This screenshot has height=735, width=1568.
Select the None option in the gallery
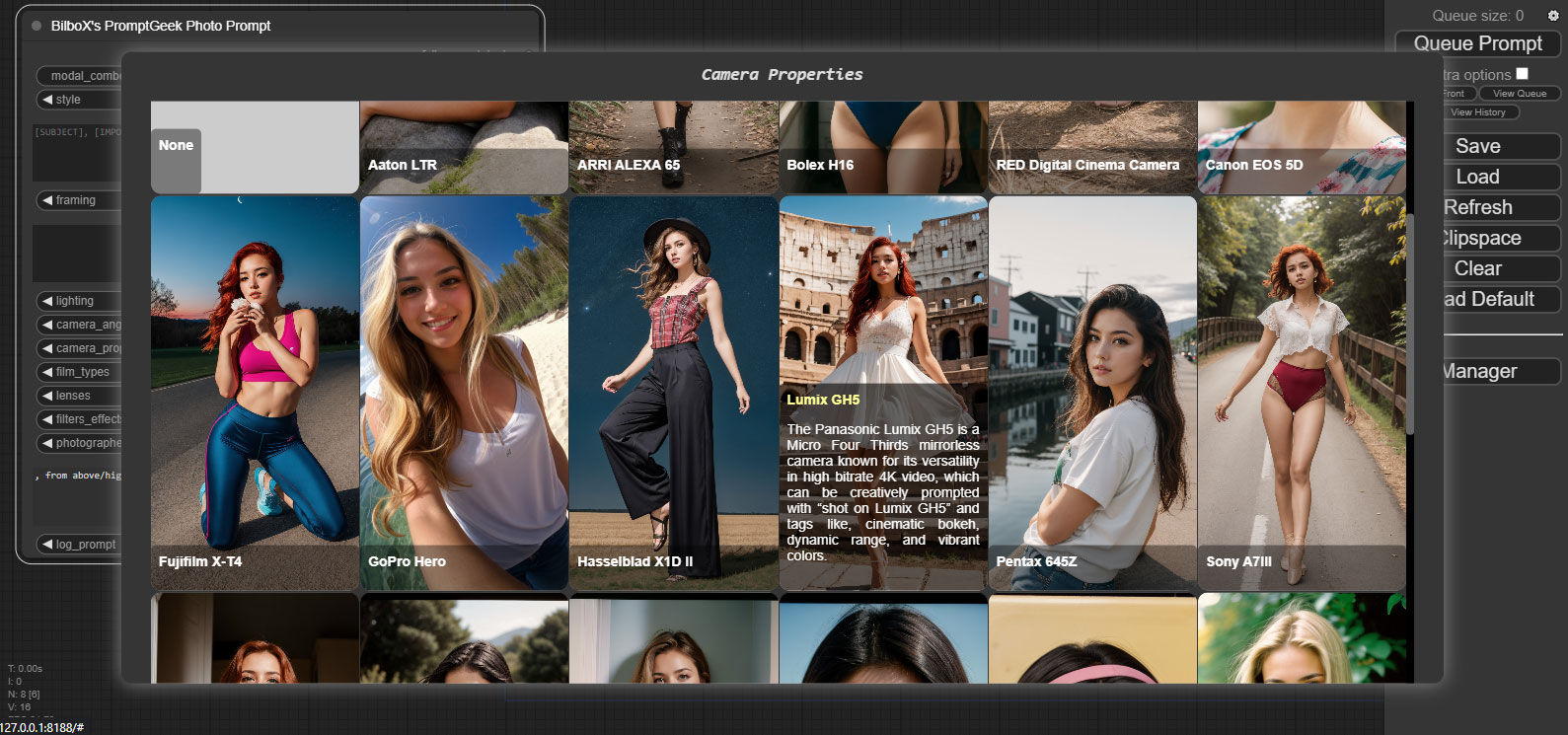coord(255,147)
